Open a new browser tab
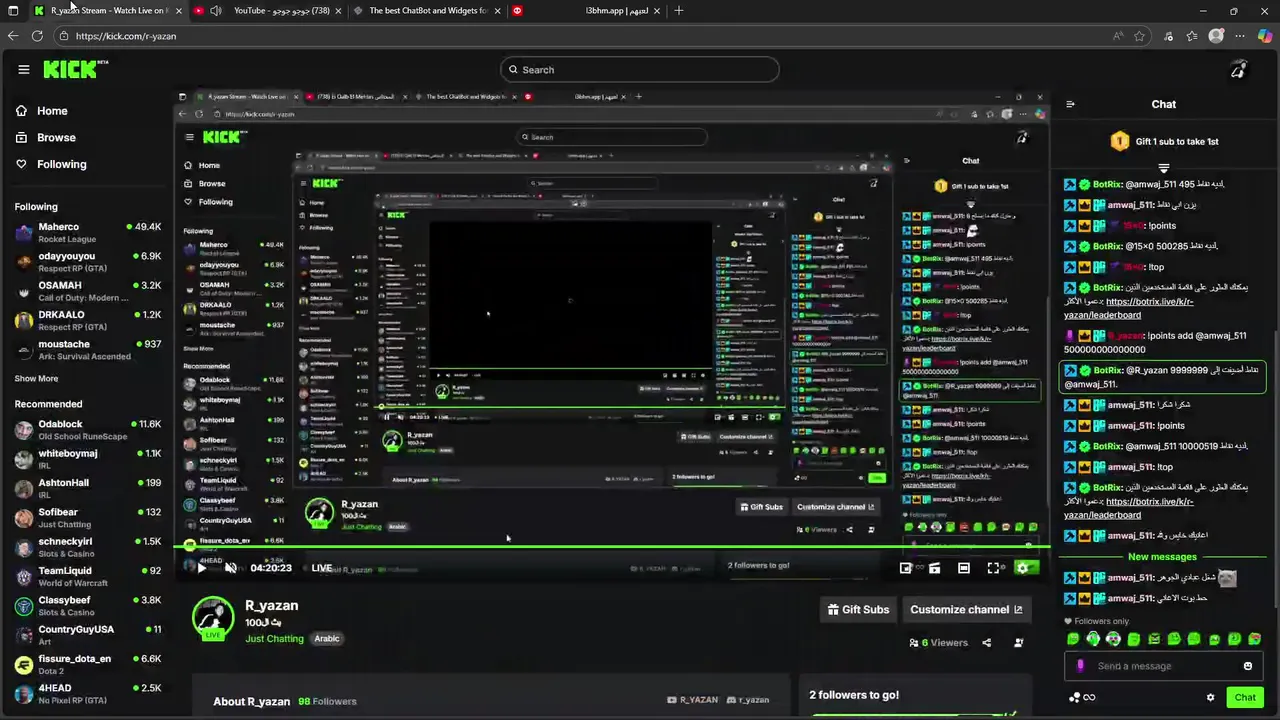The height and width of the screenshot is (720, 1280). point(679,10)
